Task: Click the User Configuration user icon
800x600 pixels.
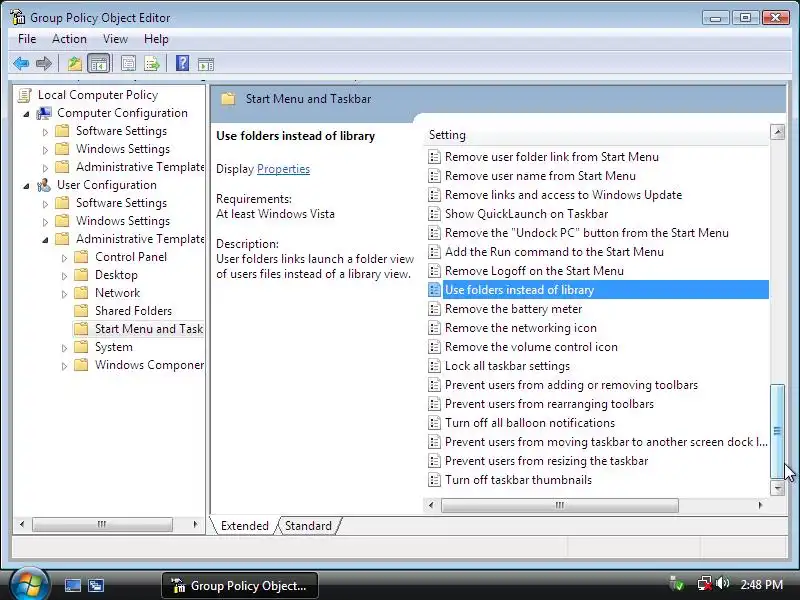Action: [44, 185]
